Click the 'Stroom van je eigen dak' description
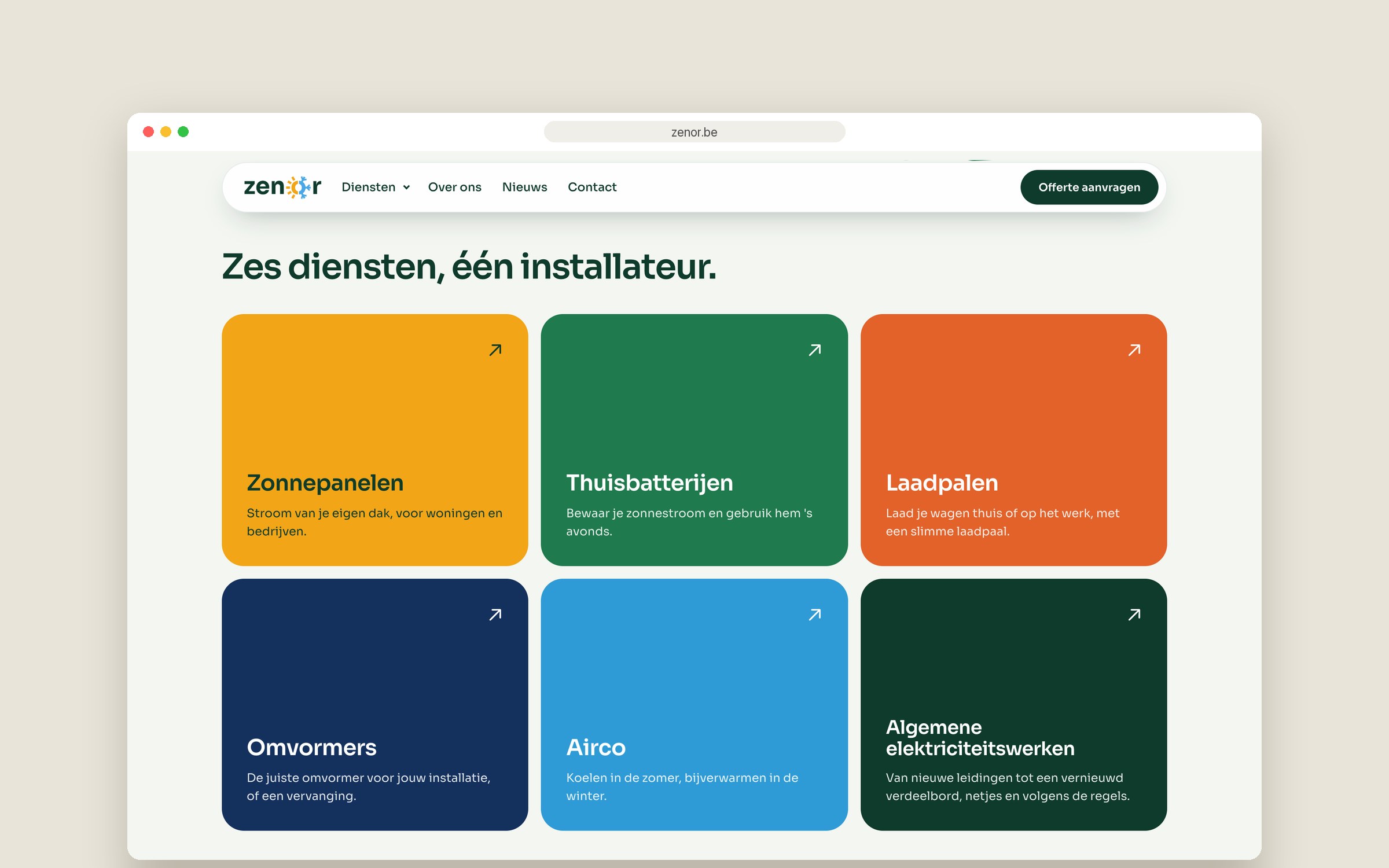The image size is (1389, 868). coord(374,522)
